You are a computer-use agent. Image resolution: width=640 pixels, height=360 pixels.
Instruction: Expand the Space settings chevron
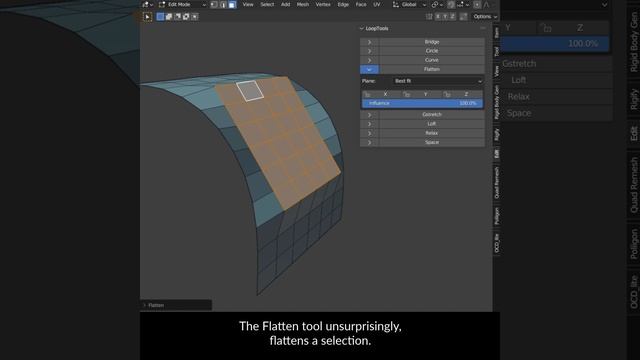click(369, 142)
